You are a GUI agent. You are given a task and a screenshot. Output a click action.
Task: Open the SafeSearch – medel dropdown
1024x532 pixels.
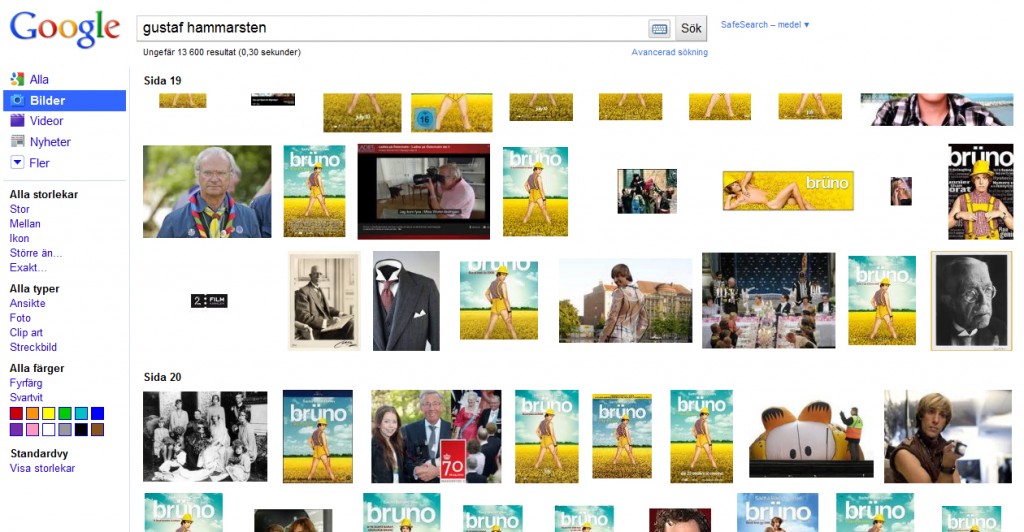(x=765, y=25)
